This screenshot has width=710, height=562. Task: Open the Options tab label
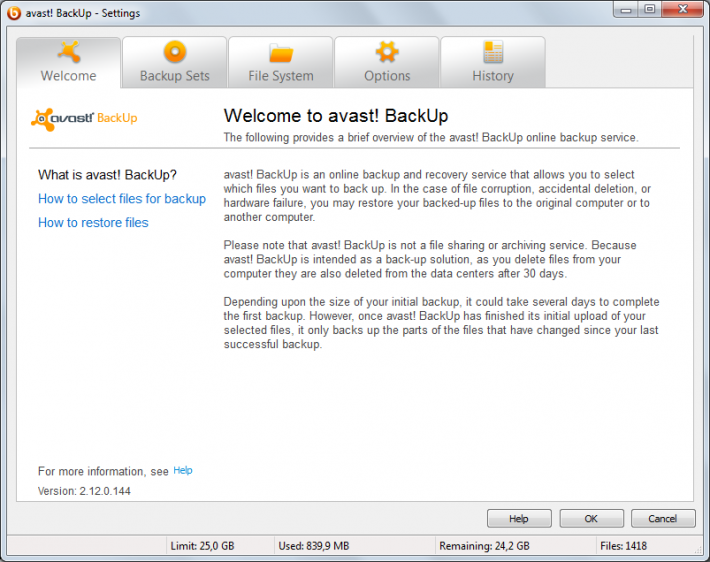click(x=387, y=76)
